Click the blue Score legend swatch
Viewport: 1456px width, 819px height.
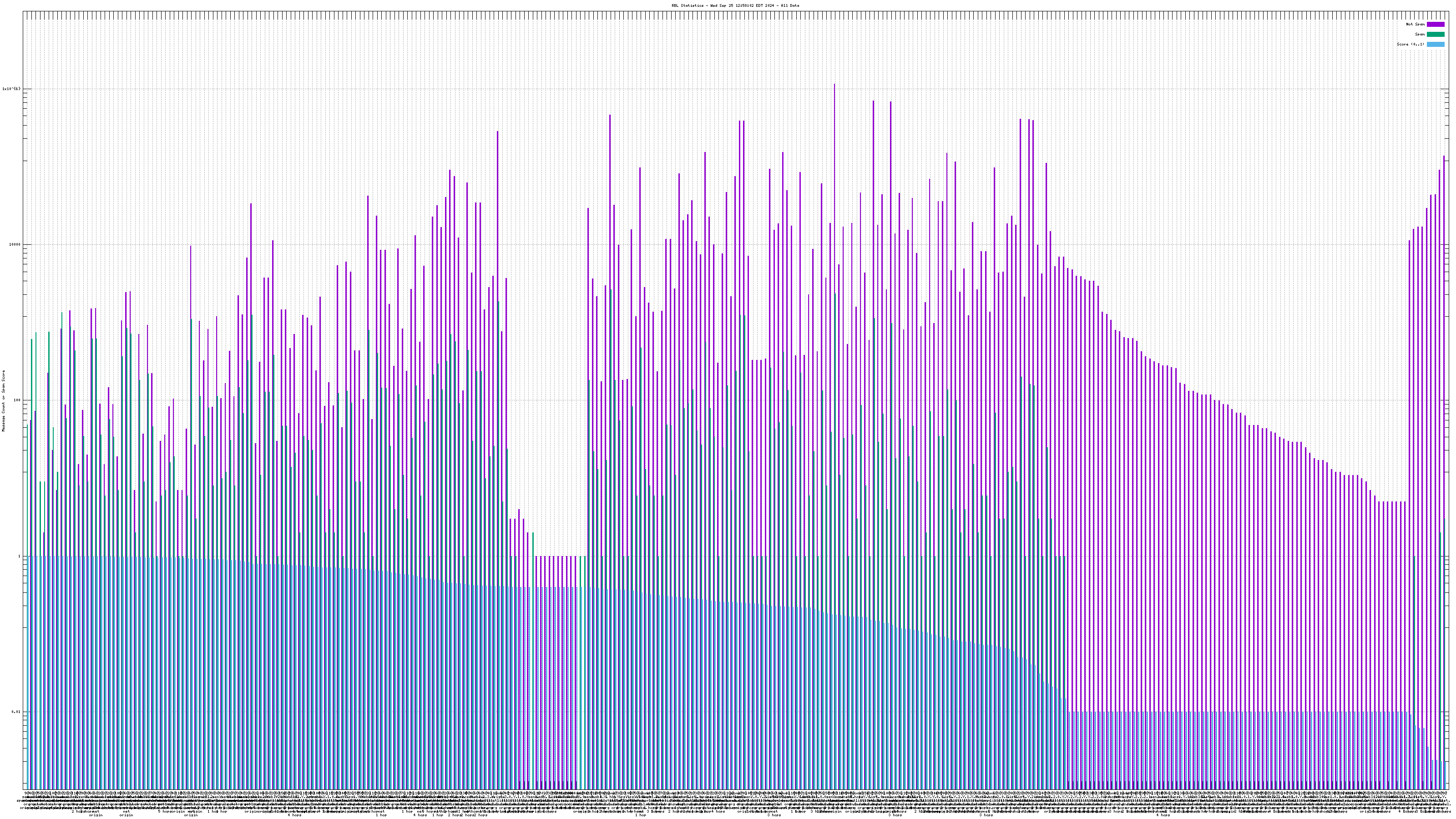1435,44
